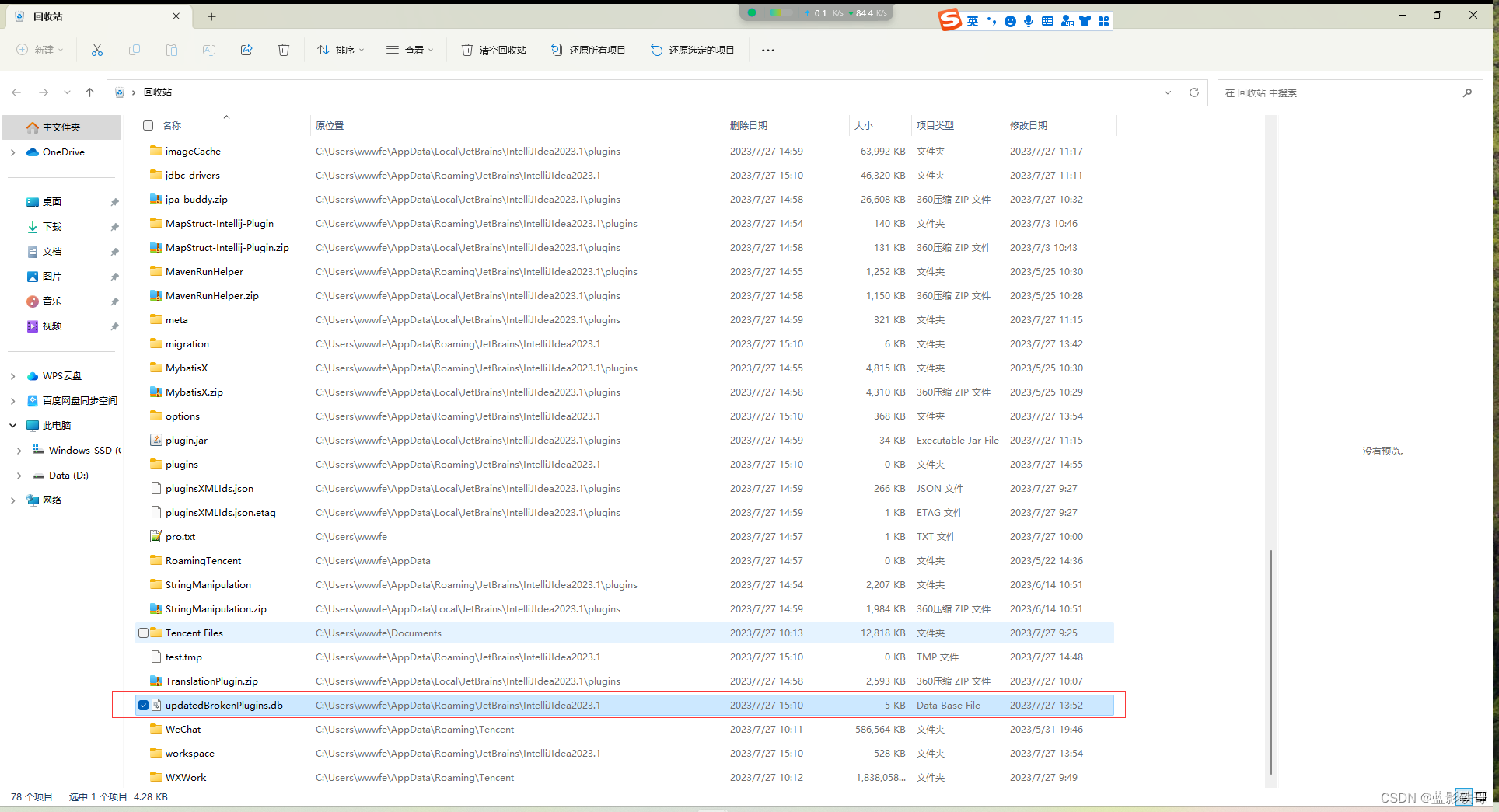Click 还原所有项目 button
Viewport: 1499px width, 812px height.
pos(589,50)
